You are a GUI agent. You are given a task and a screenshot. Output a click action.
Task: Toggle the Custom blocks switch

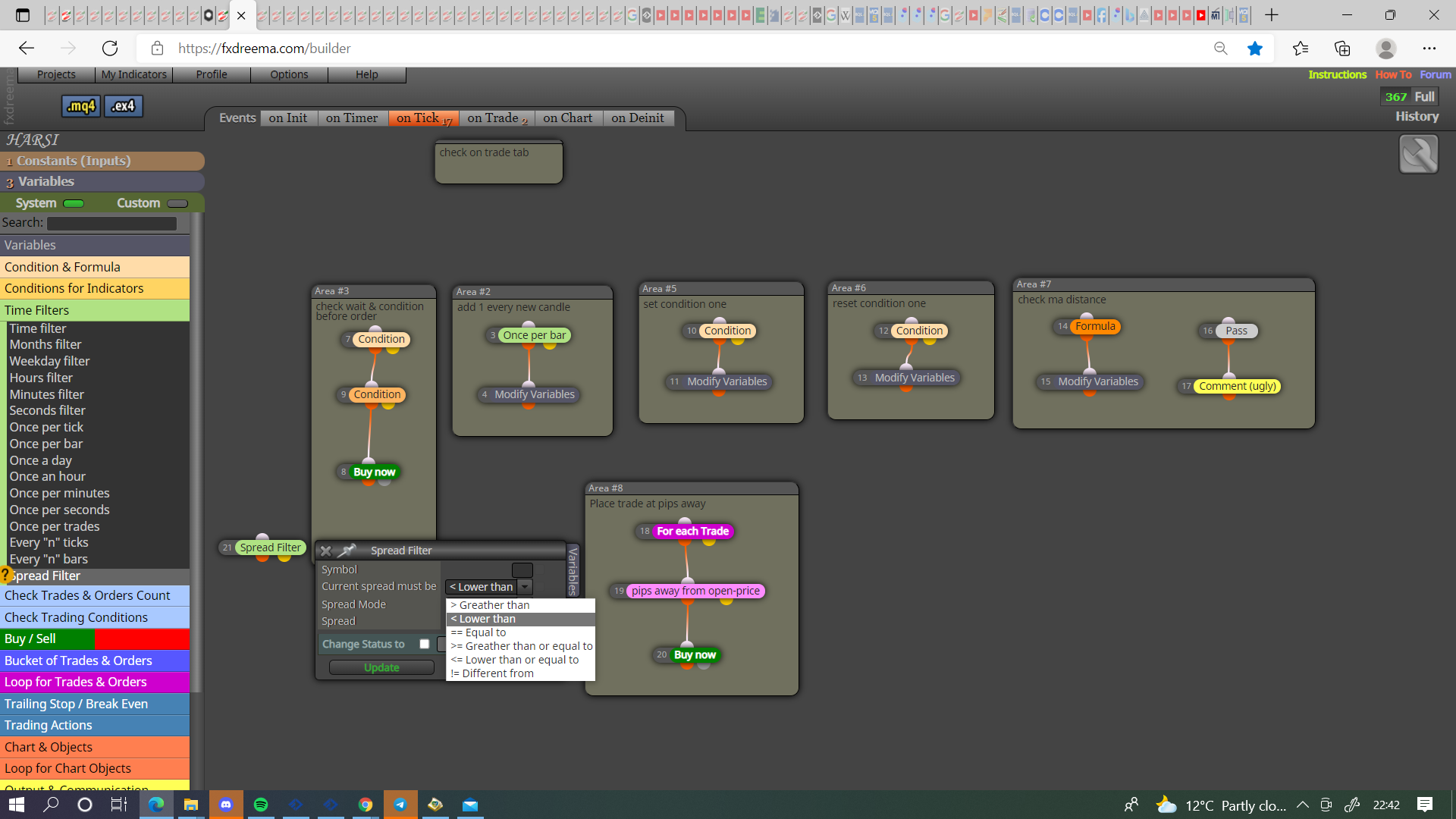[x=177, y=203]
